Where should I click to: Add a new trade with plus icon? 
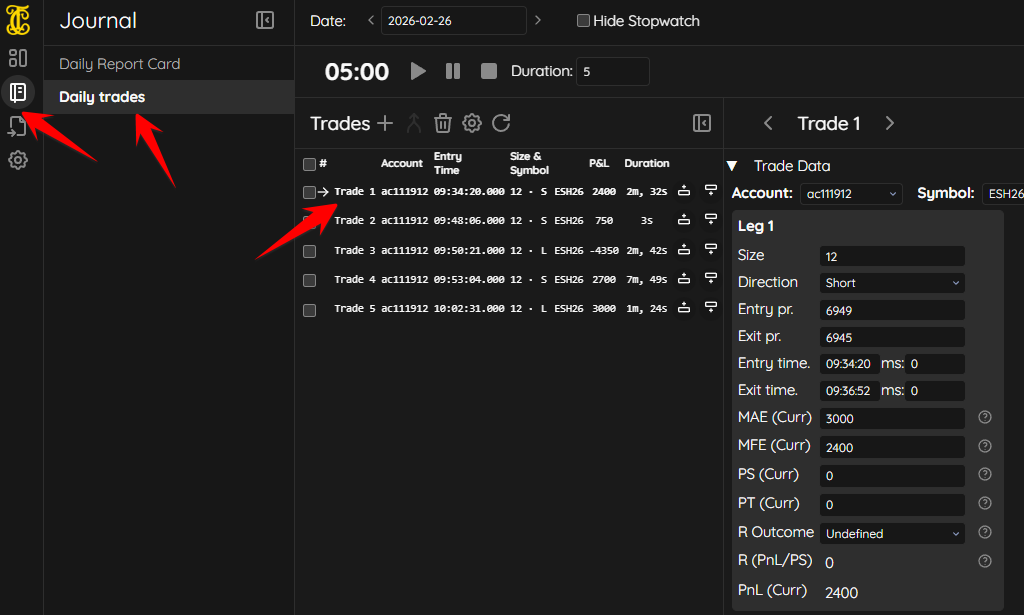(386, 123)
